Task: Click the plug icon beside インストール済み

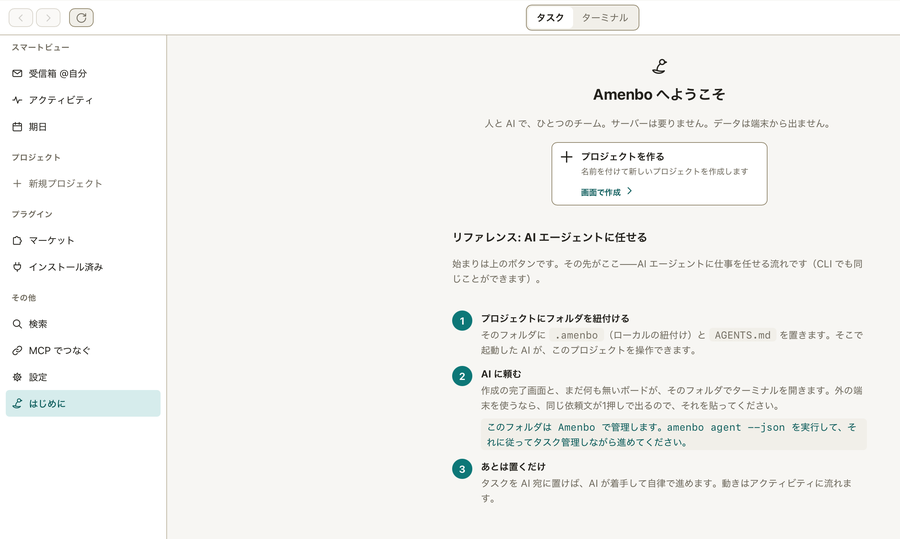Action: [x=17, y=267]
